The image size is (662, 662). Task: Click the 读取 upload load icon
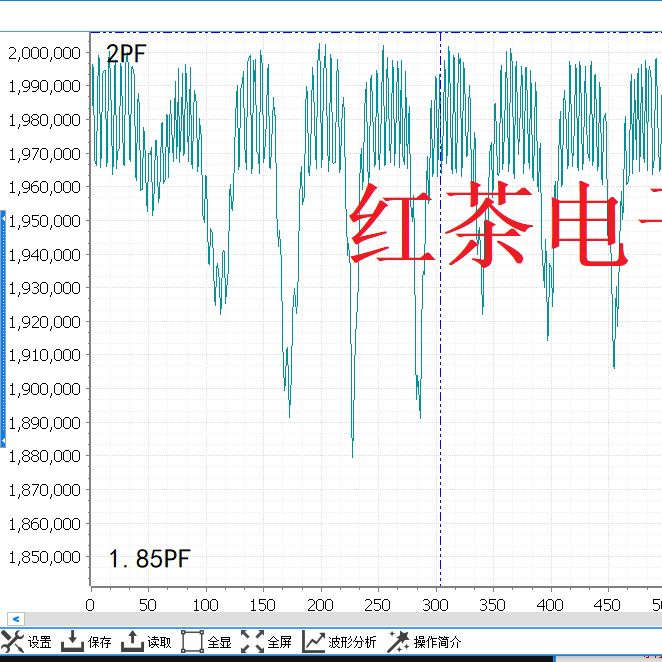point(133,642)
